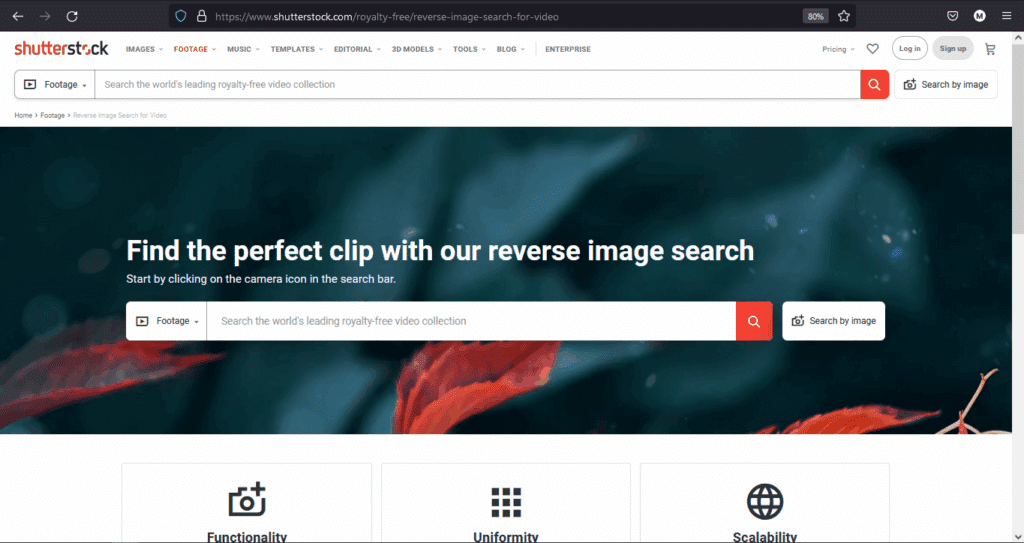
Task: Reload the page with the refresh icon
Action: pos(72,16)
